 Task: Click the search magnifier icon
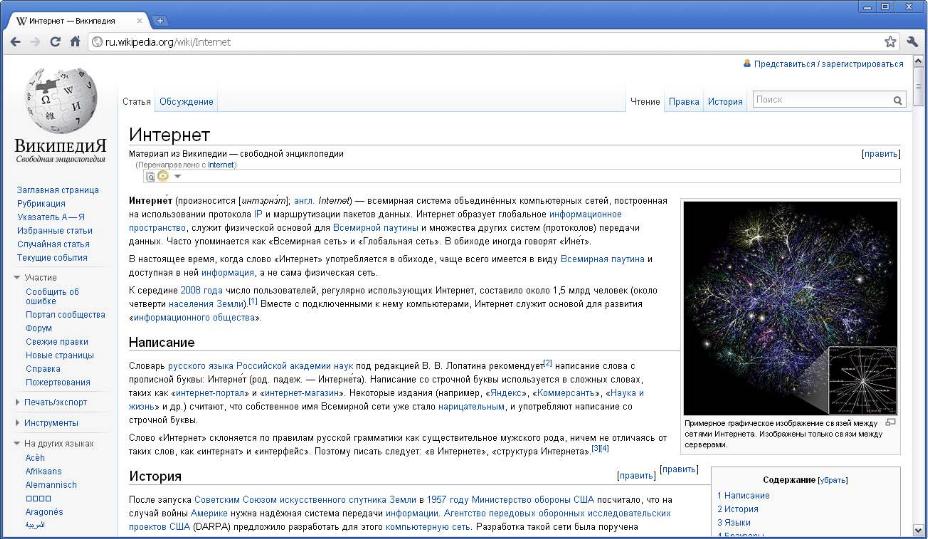click(x=898, y=101)
